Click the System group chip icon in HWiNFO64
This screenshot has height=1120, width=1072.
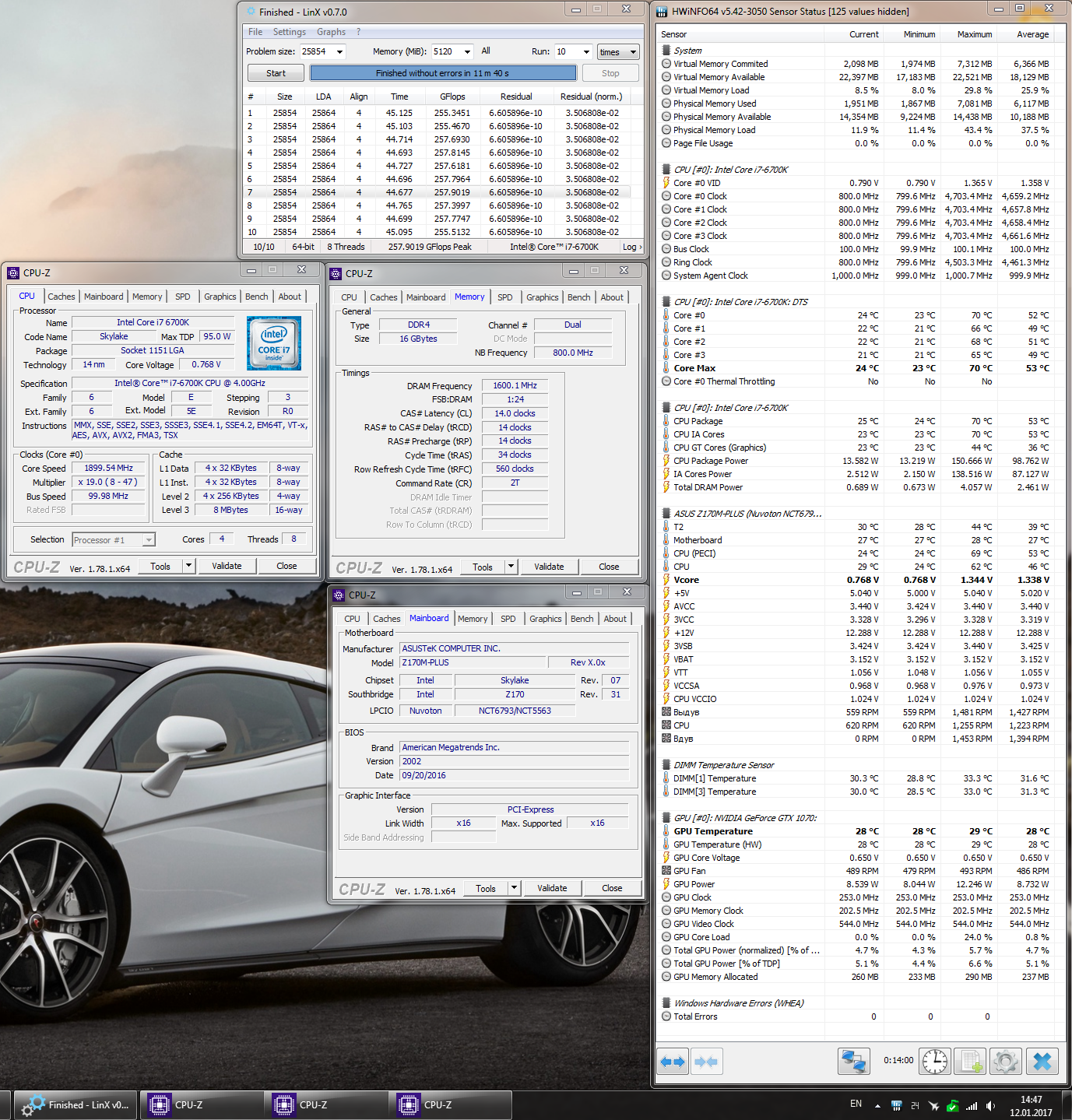pos(666,51)
